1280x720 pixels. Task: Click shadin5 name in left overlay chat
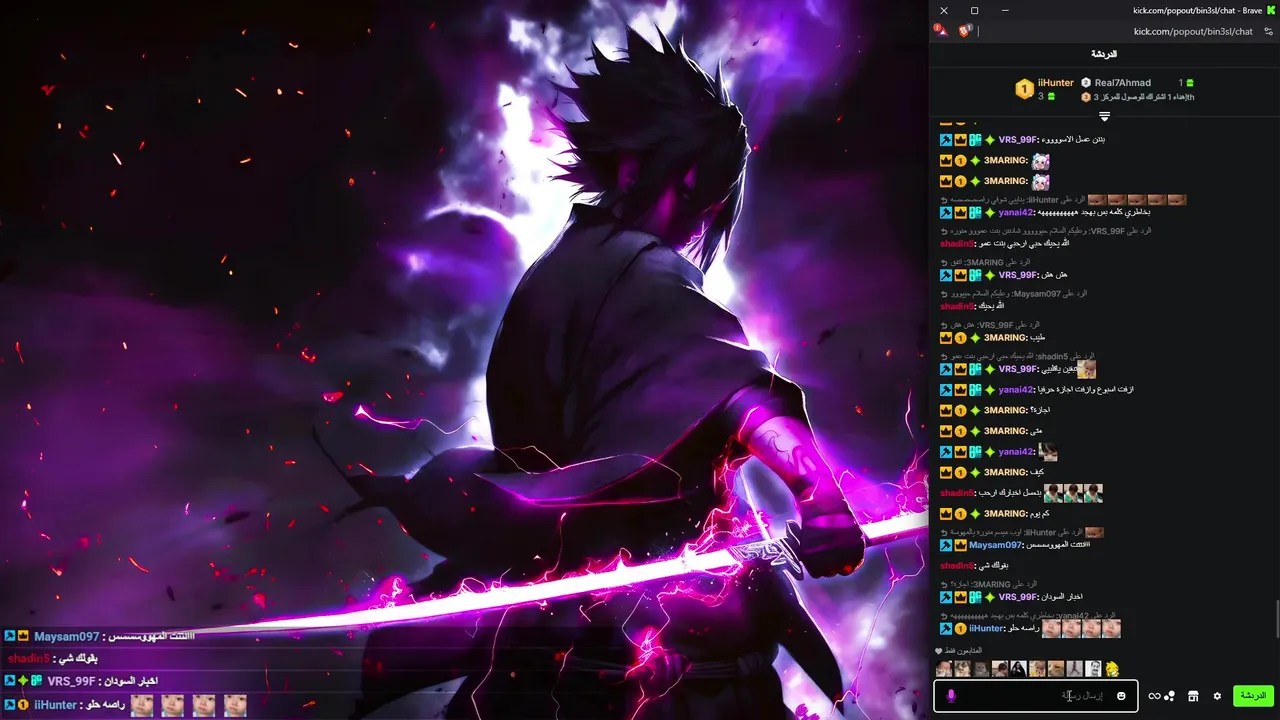point(28,659)
